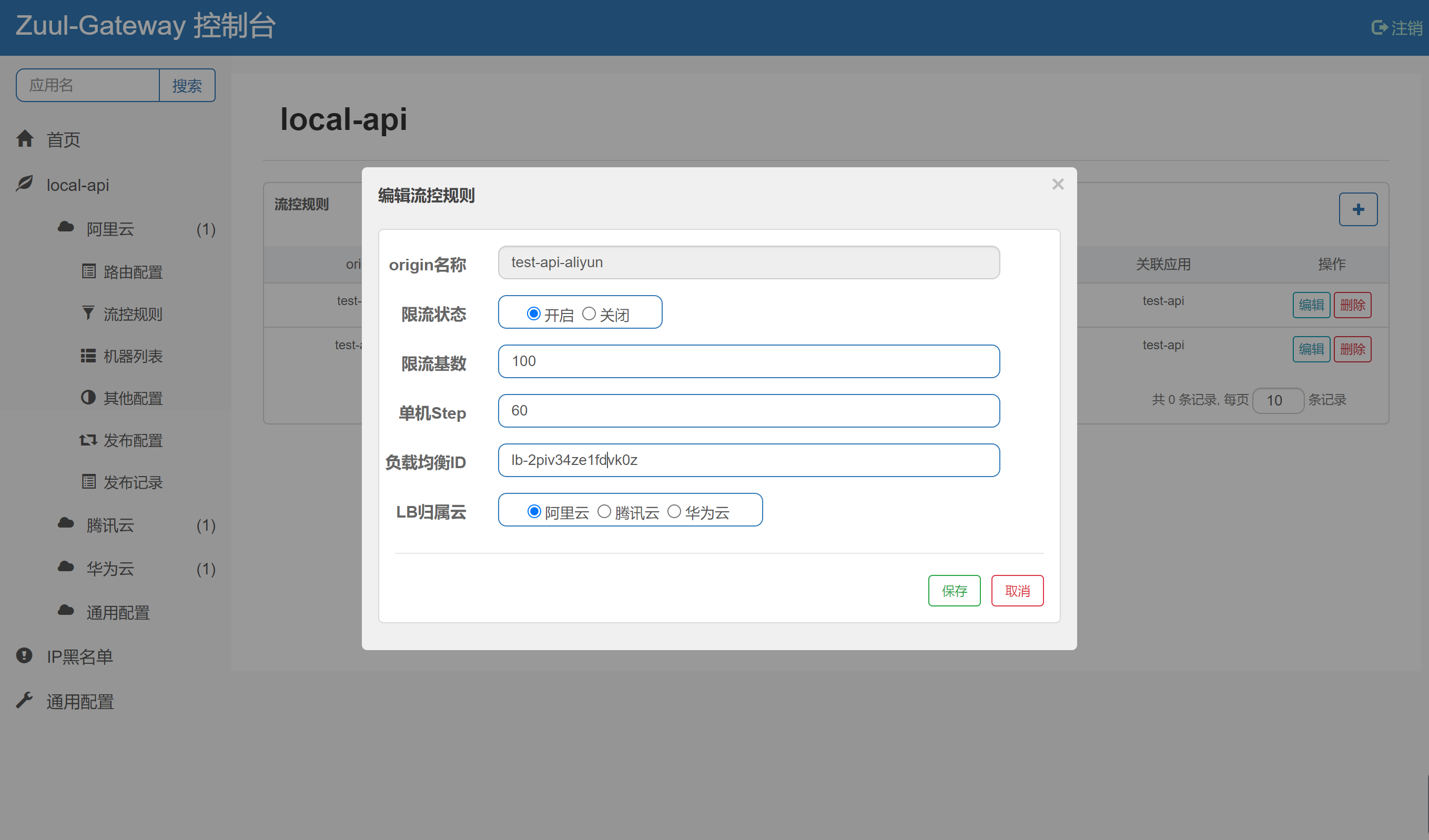Click the 流控规则 panel heading
This screenshot has width=1429, height=840.
[x=302, y=204]
